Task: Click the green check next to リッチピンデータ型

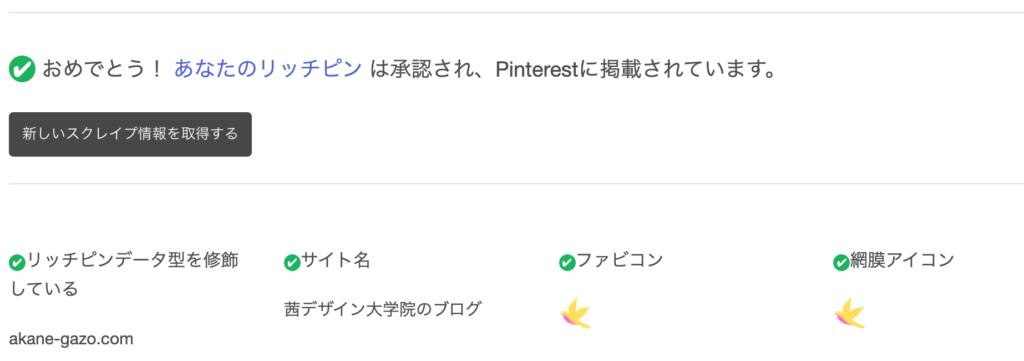Action: pos(17,263)
